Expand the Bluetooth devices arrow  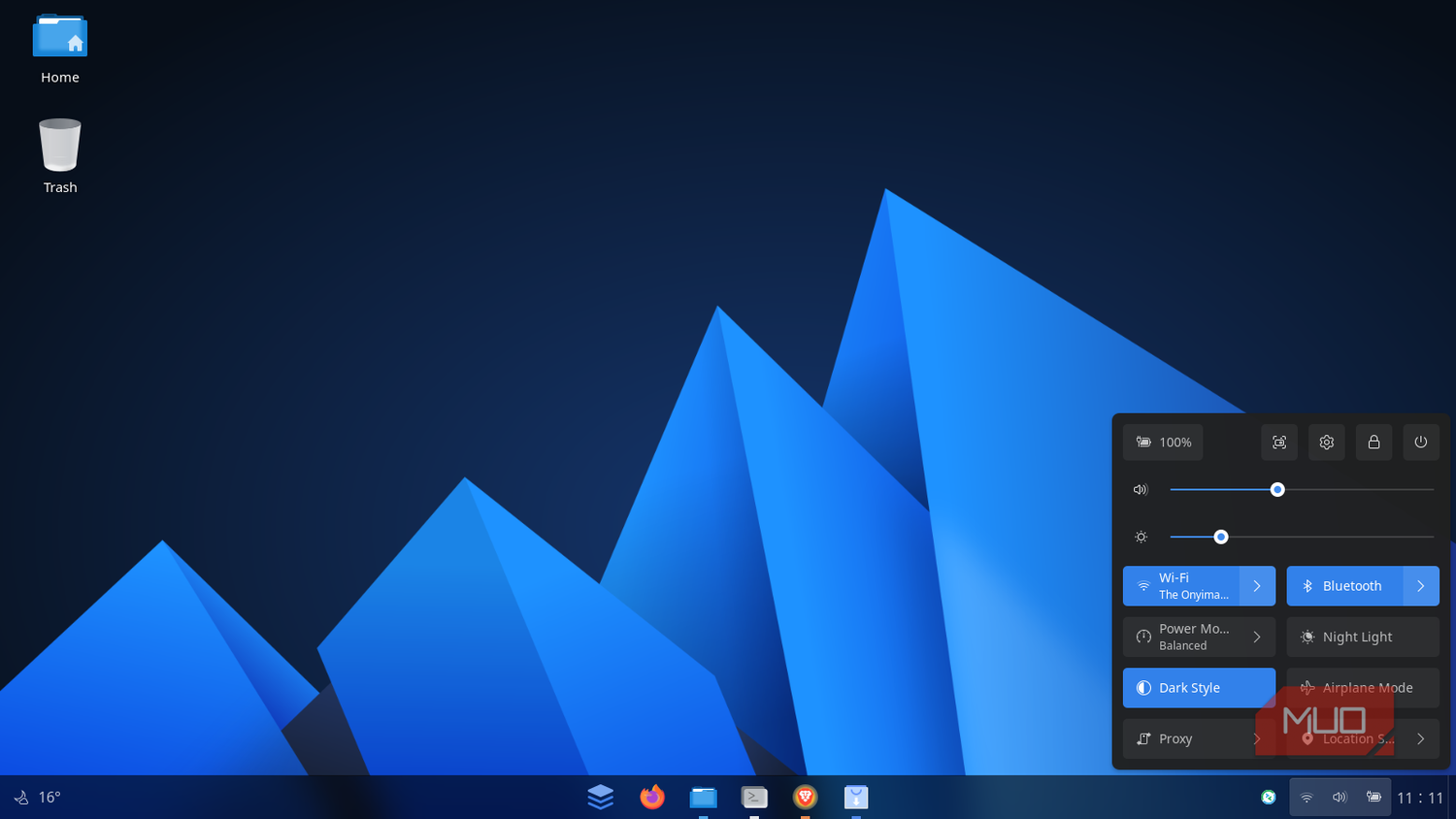(x=1421, y=586)
